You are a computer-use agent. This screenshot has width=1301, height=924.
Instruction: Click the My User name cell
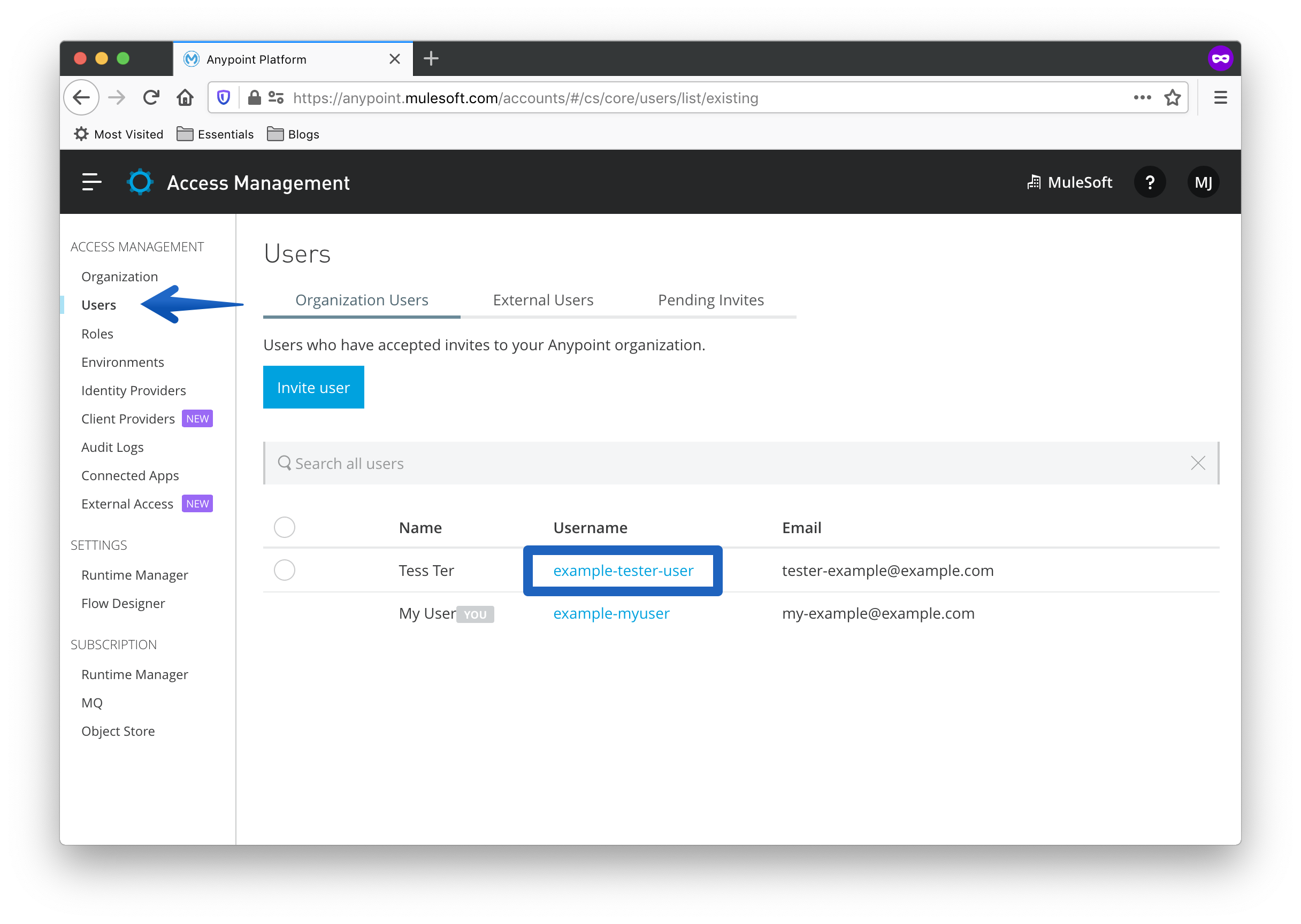pos(427,613)
